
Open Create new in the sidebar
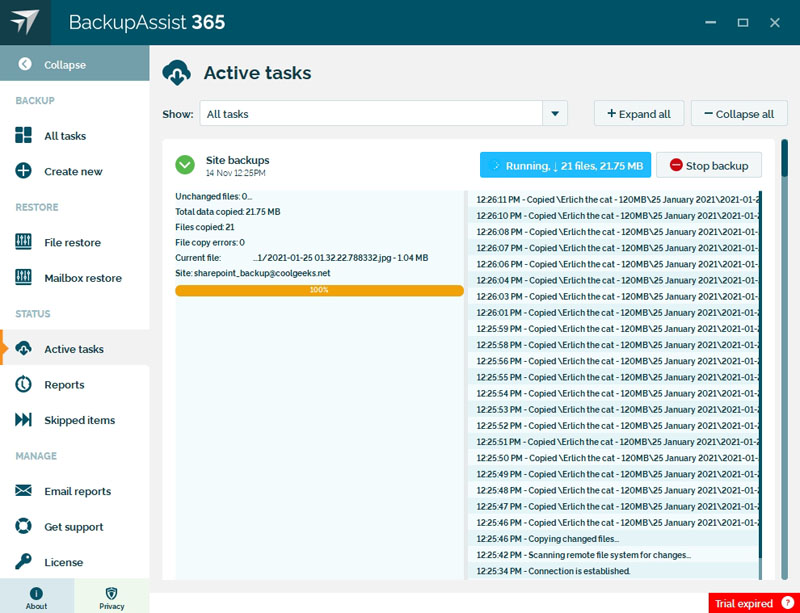point(74,171)
